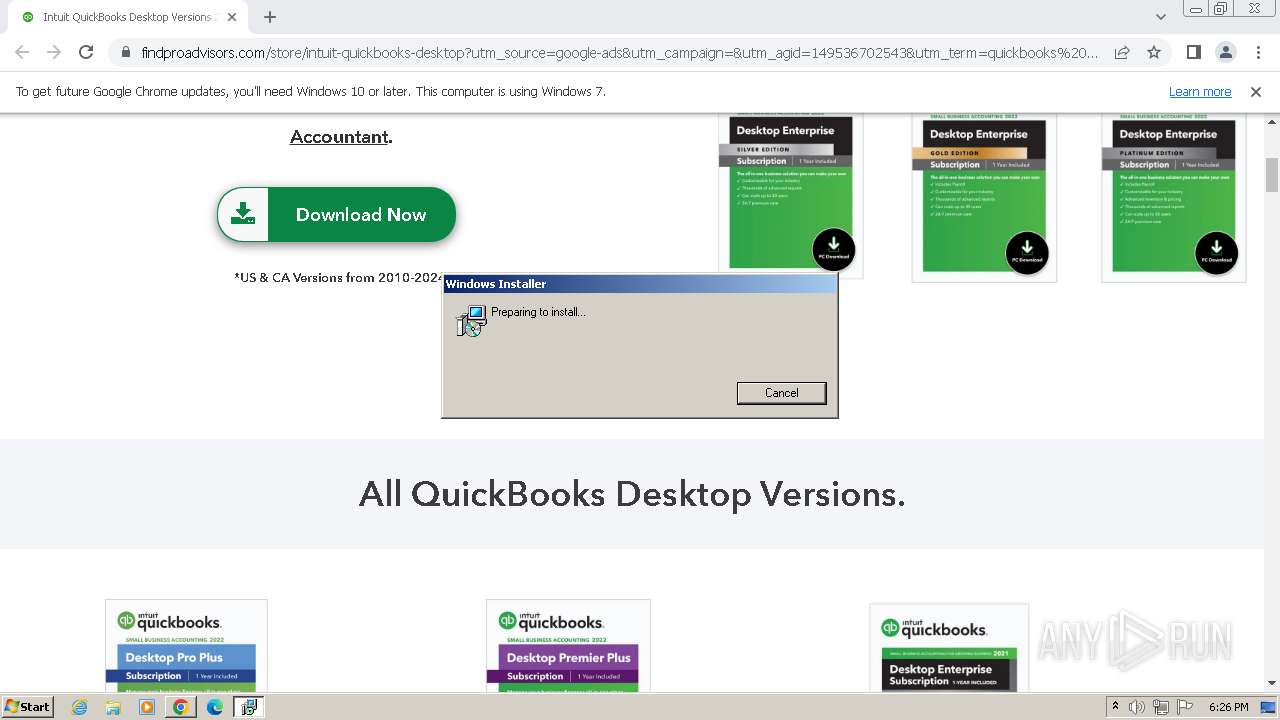The width and height of the screenshot is (1280, 720).
Task: Bookmark this page with the star icon
Action: click(1154, 52)
